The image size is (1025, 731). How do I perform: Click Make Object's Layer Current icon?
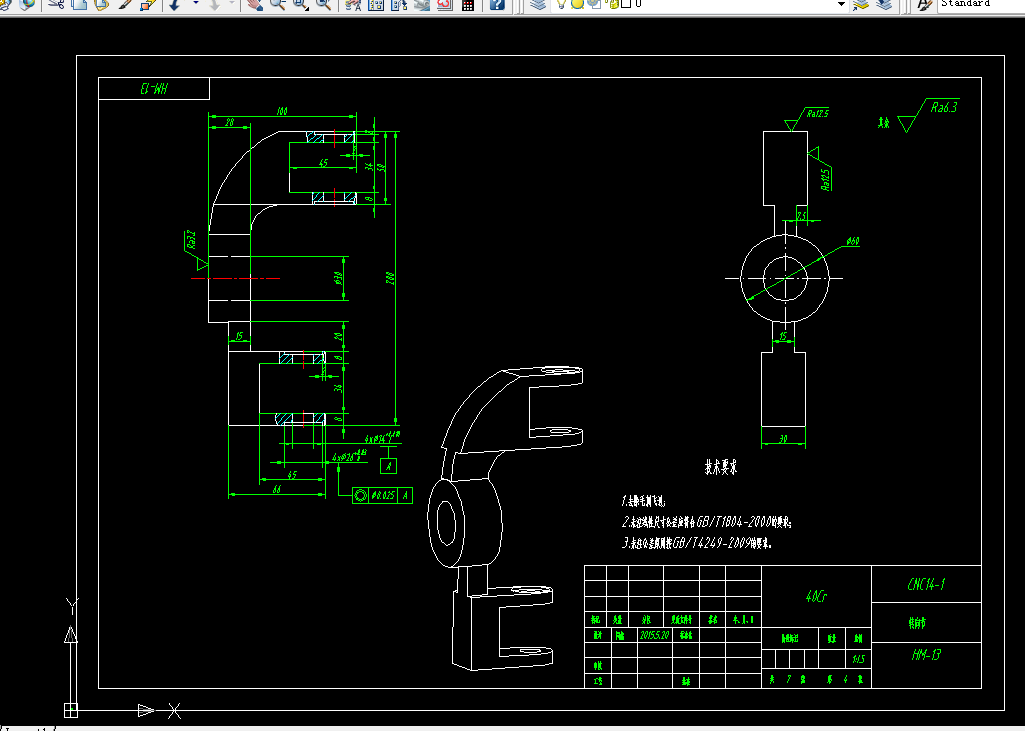pyautogui.click(x=861, y=4)
